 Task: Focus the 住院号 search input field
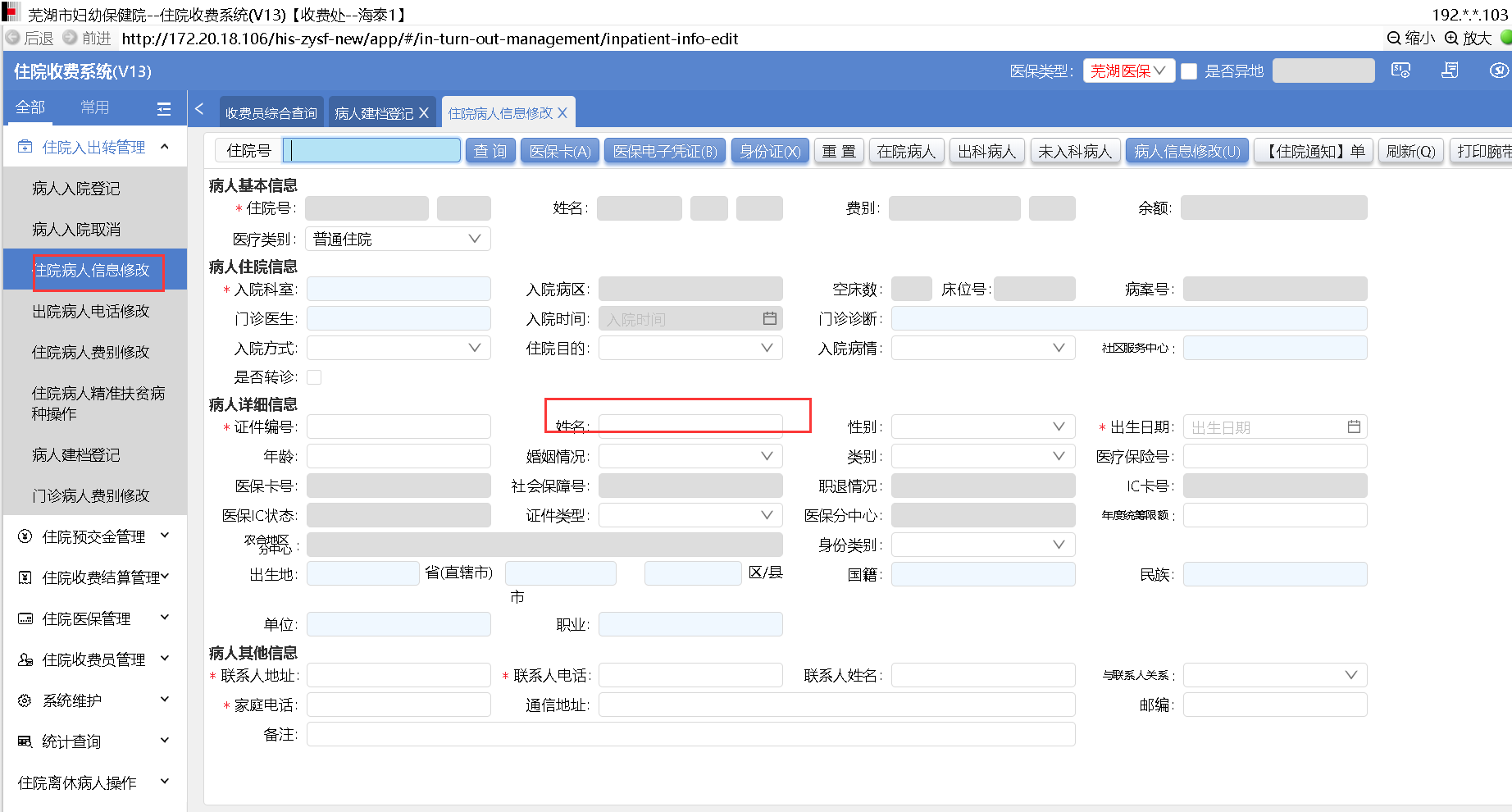371,150
